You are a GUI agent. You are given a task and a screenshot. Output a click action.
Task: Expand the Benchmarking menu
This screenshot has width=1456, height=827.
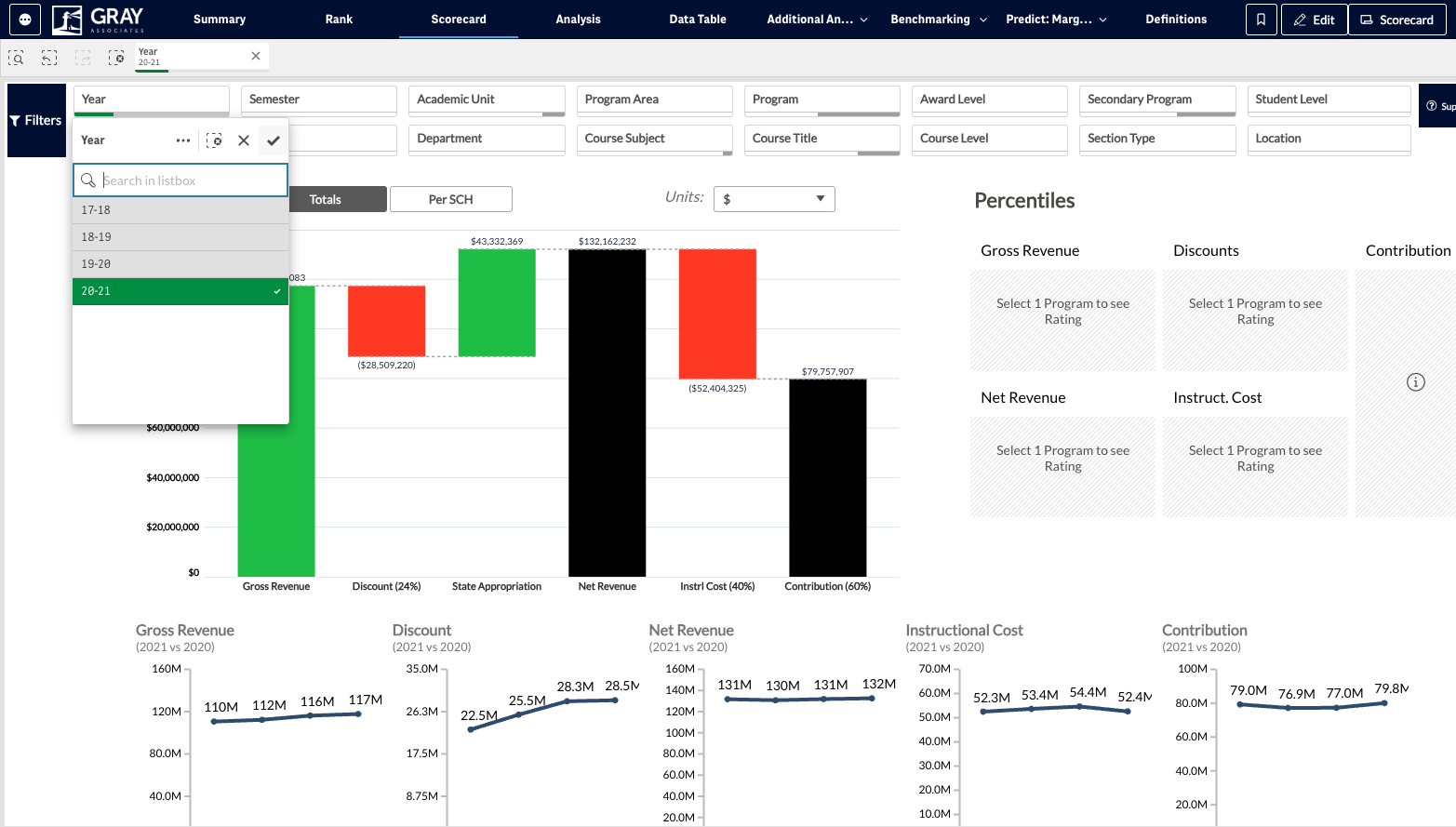click(939, 20)
